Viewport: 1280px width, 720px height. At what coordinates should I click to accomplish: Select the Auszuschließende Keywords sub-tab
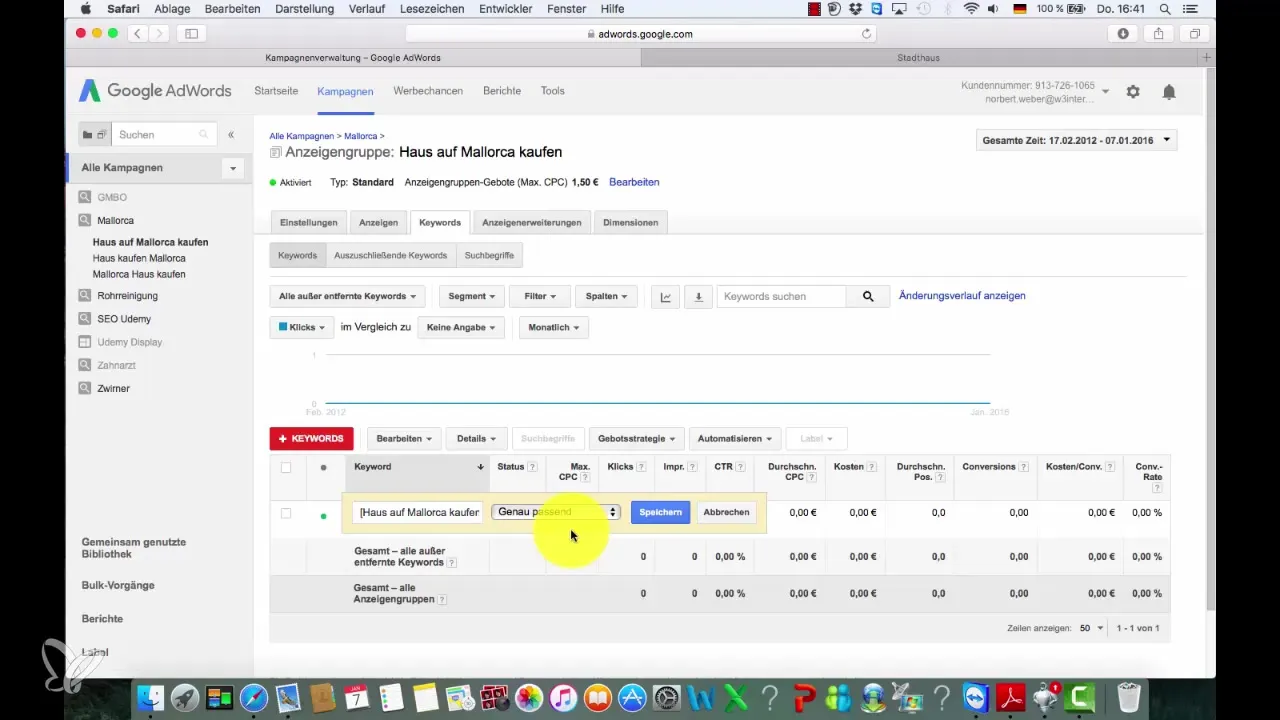pyautogui.click(x=390, y=255)
